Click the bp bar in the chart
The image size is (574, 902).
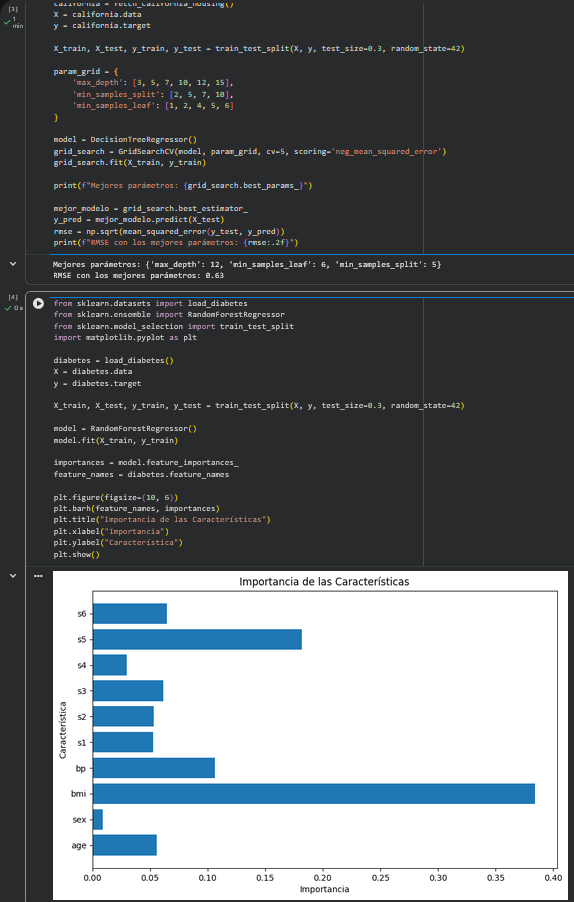point(154,768)
